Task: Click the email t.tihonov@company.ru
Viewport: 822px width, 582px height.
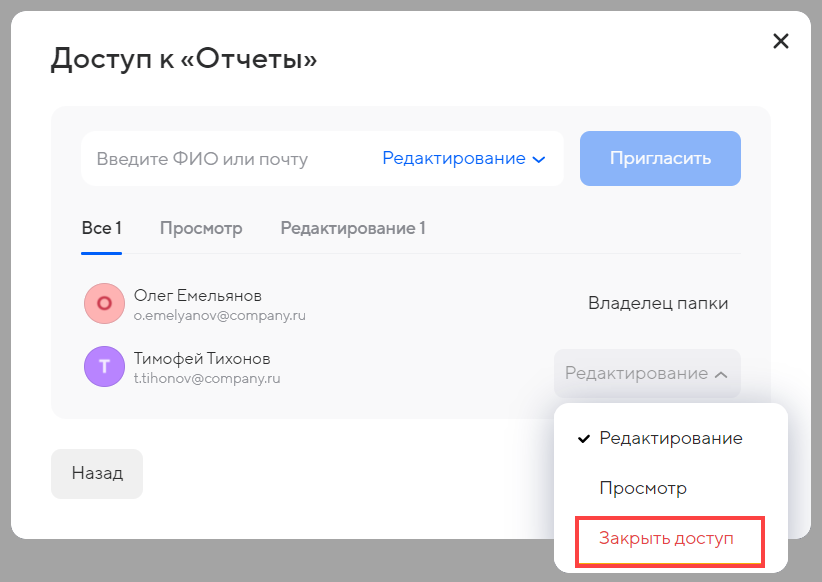Action: click(x=207, y=379)
